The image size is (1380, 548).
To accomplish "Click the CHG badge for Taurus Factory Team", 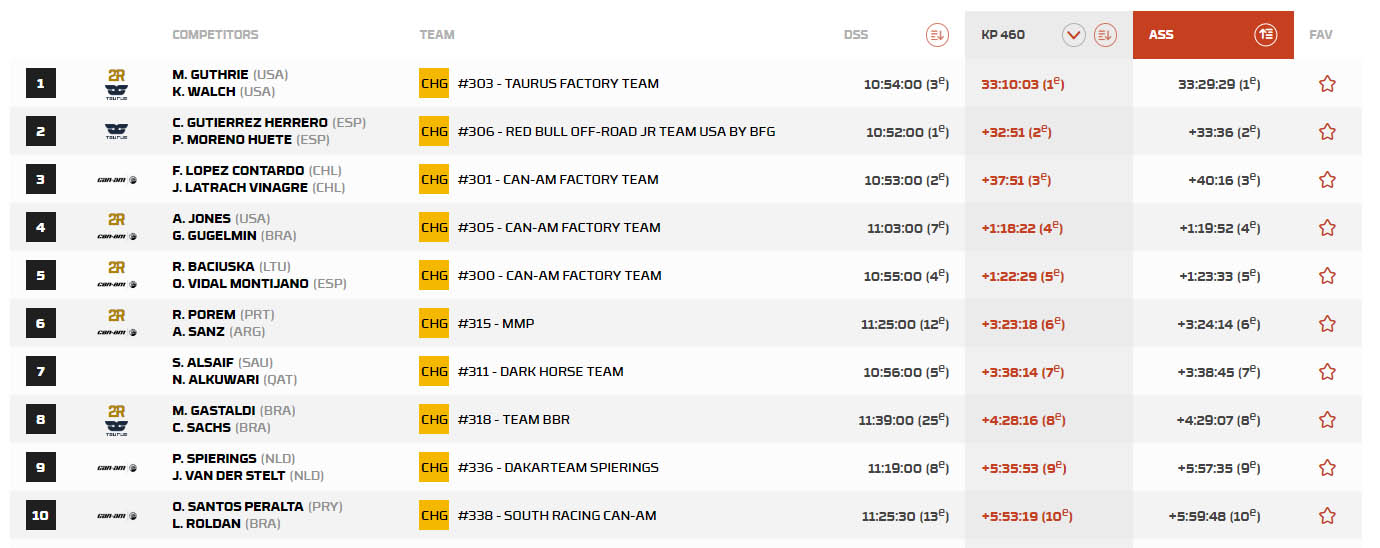I will (434, 84).
